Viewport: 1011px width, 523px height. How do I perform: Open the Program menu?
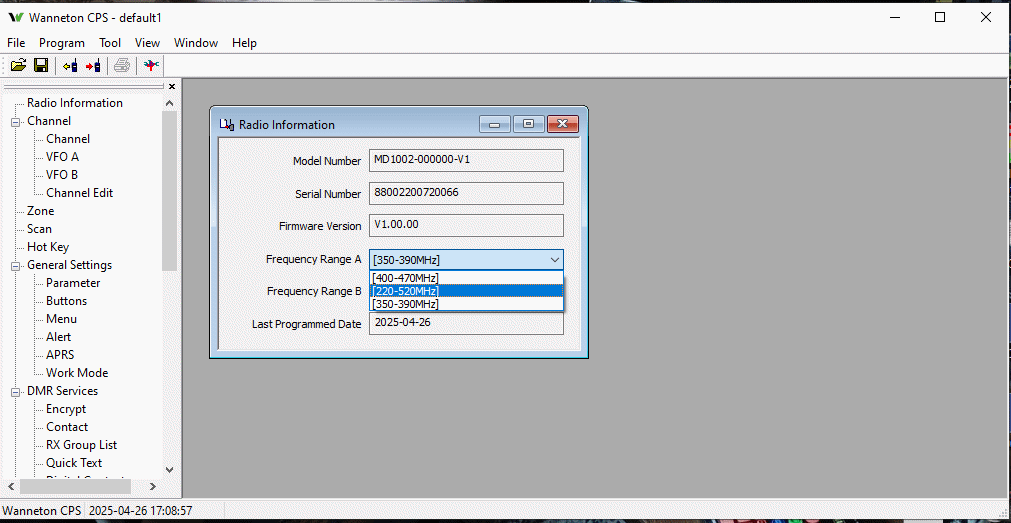click(62, 43)
